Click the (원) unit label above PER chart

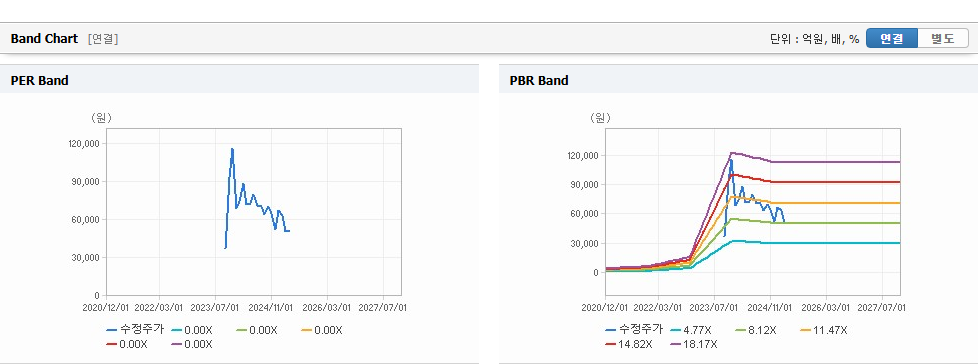pos(101,117)
